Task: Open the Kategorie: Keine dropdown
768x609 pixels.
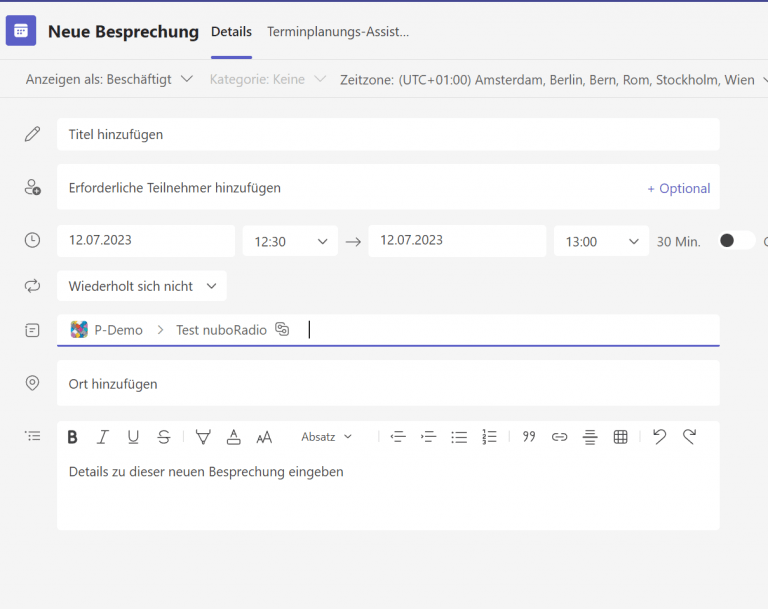Action: click(x=267, y=79)
